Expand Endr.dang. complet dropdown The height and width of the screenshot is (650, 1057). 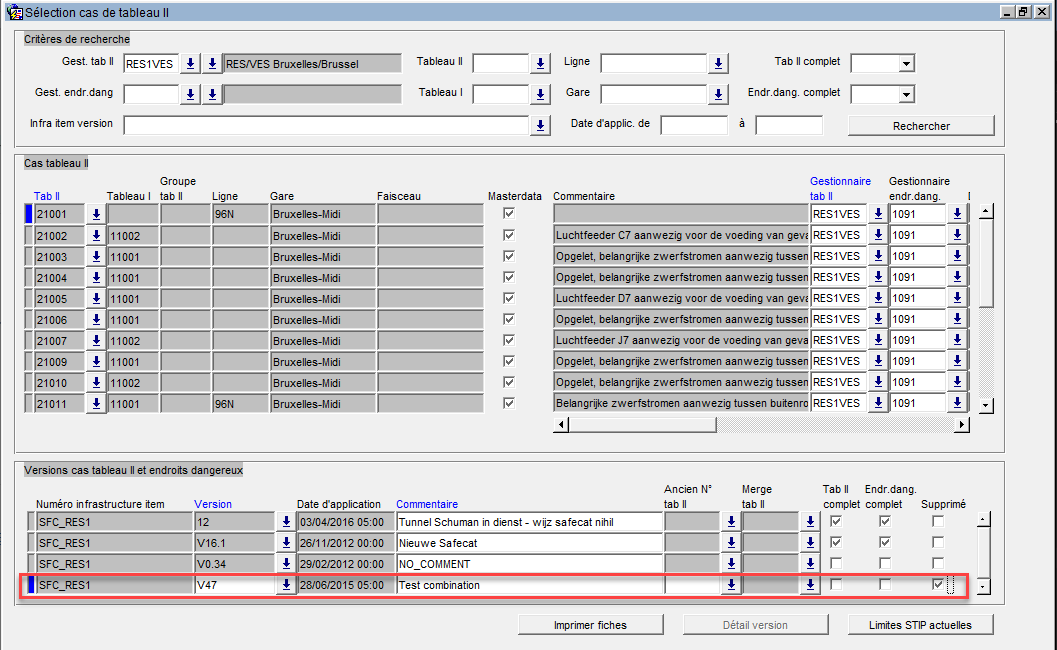907,94
